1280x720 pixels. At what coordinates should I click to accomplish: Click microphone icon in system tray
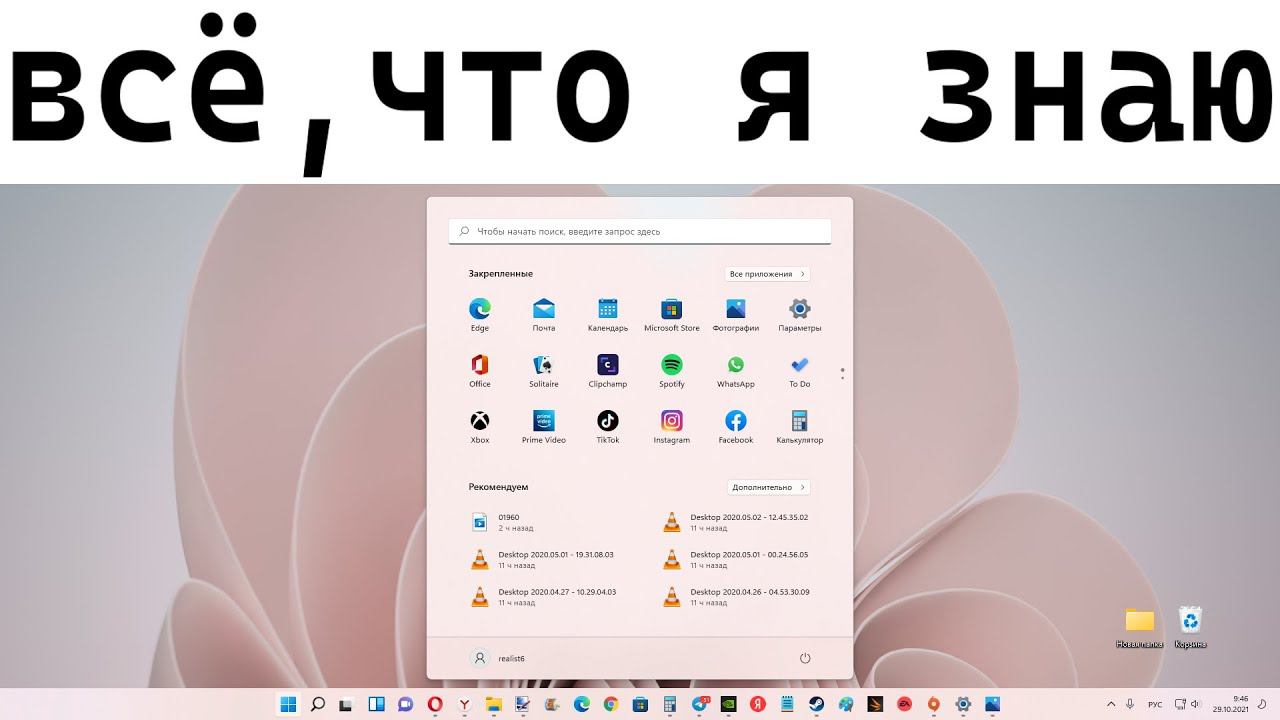tap(1130, 704)
